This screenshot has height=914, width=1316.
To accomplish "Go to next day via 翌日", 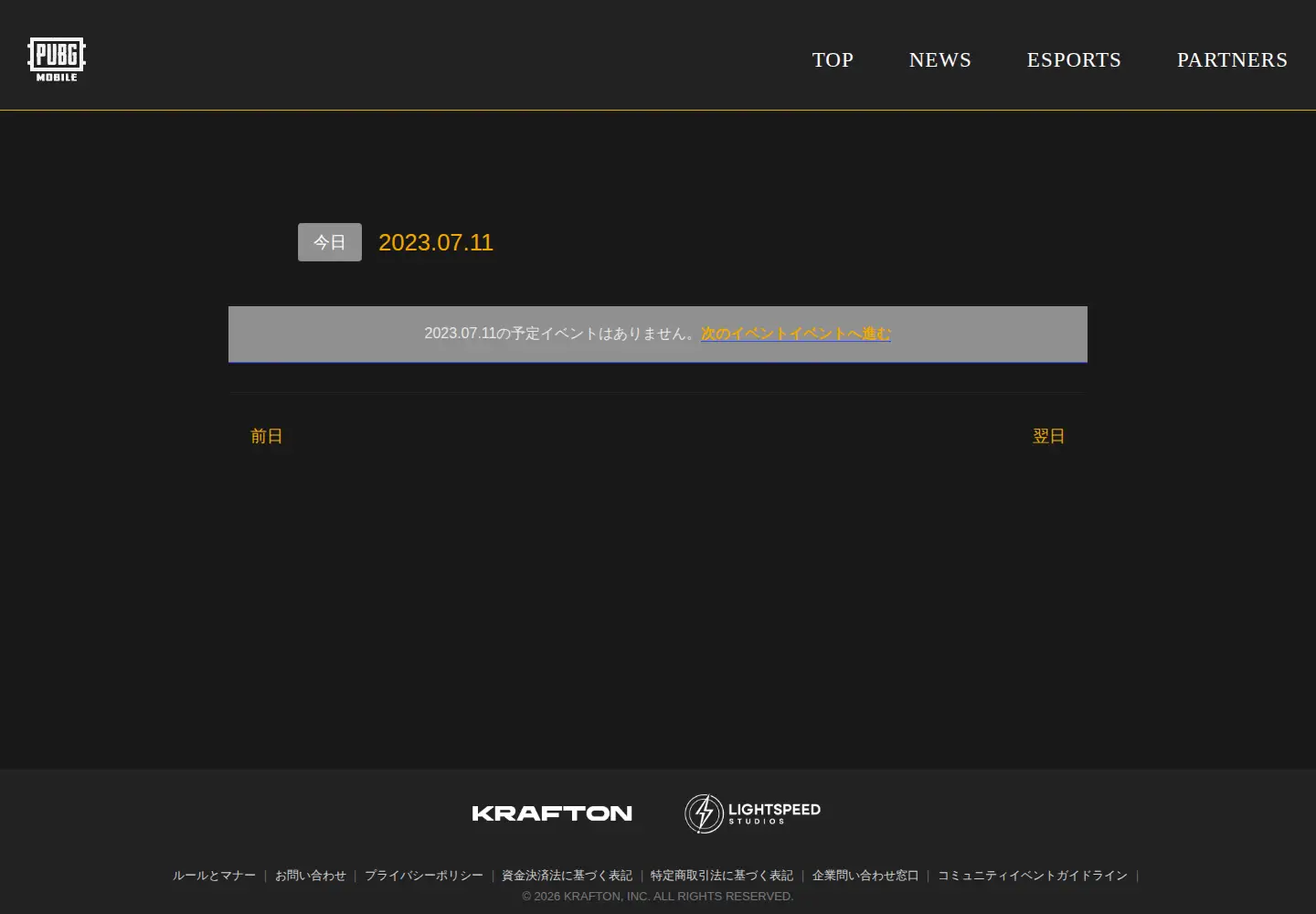I will (x=1049, y=436).
